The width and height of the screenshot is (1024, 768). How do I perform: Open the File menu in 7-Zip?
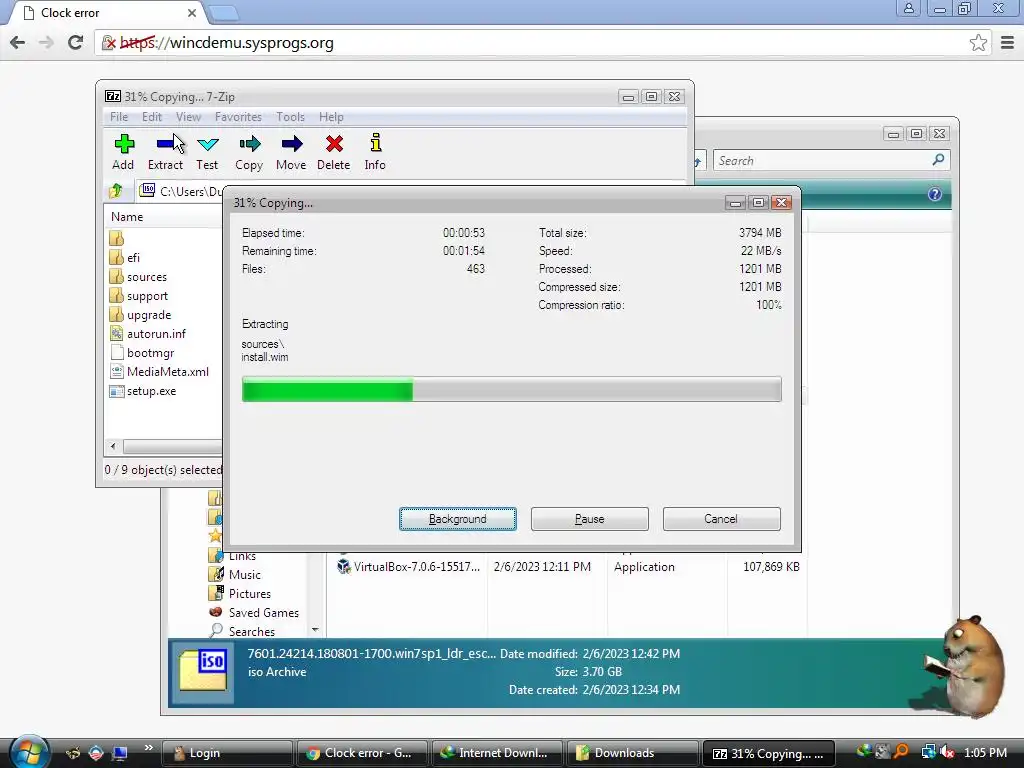click(x=119, y=117)
